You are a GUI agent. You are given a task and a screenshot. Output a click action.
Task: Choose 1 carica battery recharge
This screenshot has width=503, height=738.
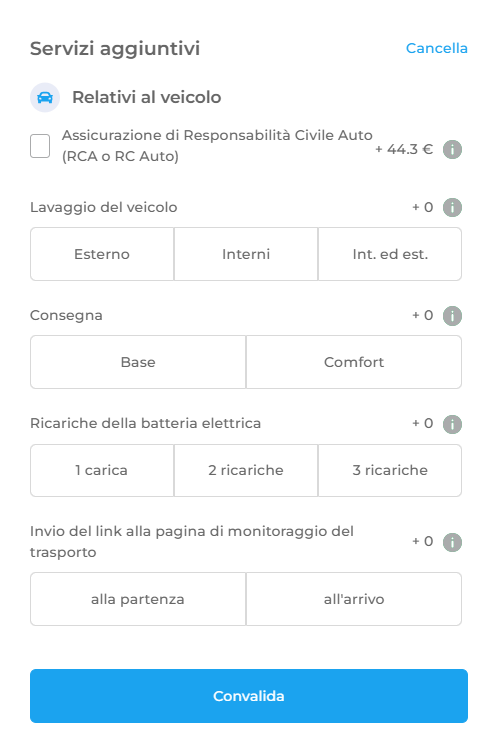click(x=102, y=470)
